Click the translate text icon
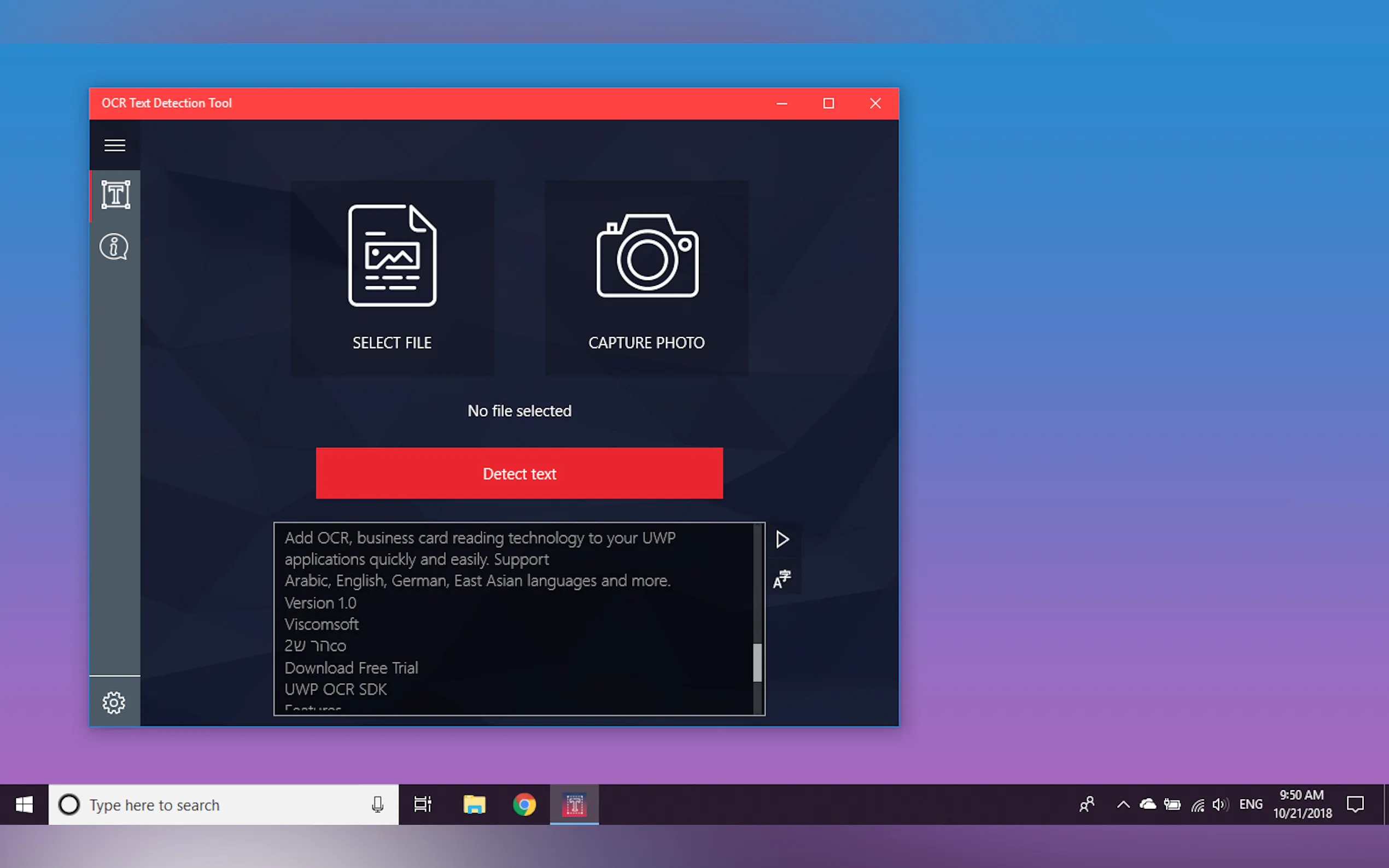Screen dimensions: 1389x868 pyautogui.click(x=782, y=579)
